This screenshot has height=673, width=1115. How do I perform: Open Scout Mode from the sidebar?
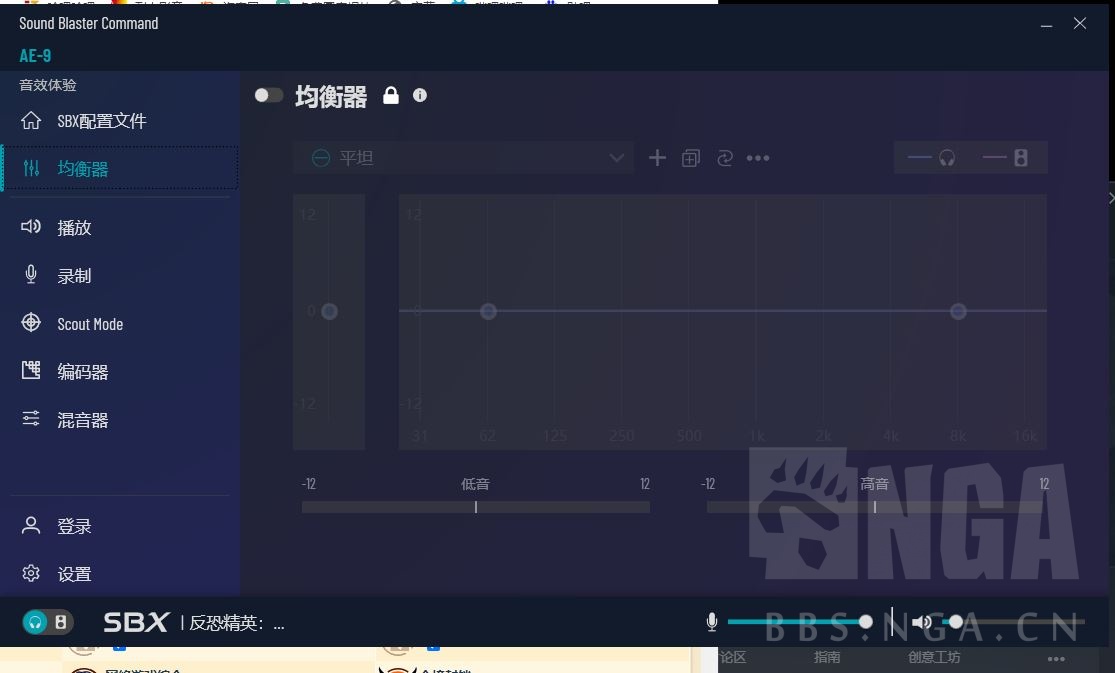(90, 323)
